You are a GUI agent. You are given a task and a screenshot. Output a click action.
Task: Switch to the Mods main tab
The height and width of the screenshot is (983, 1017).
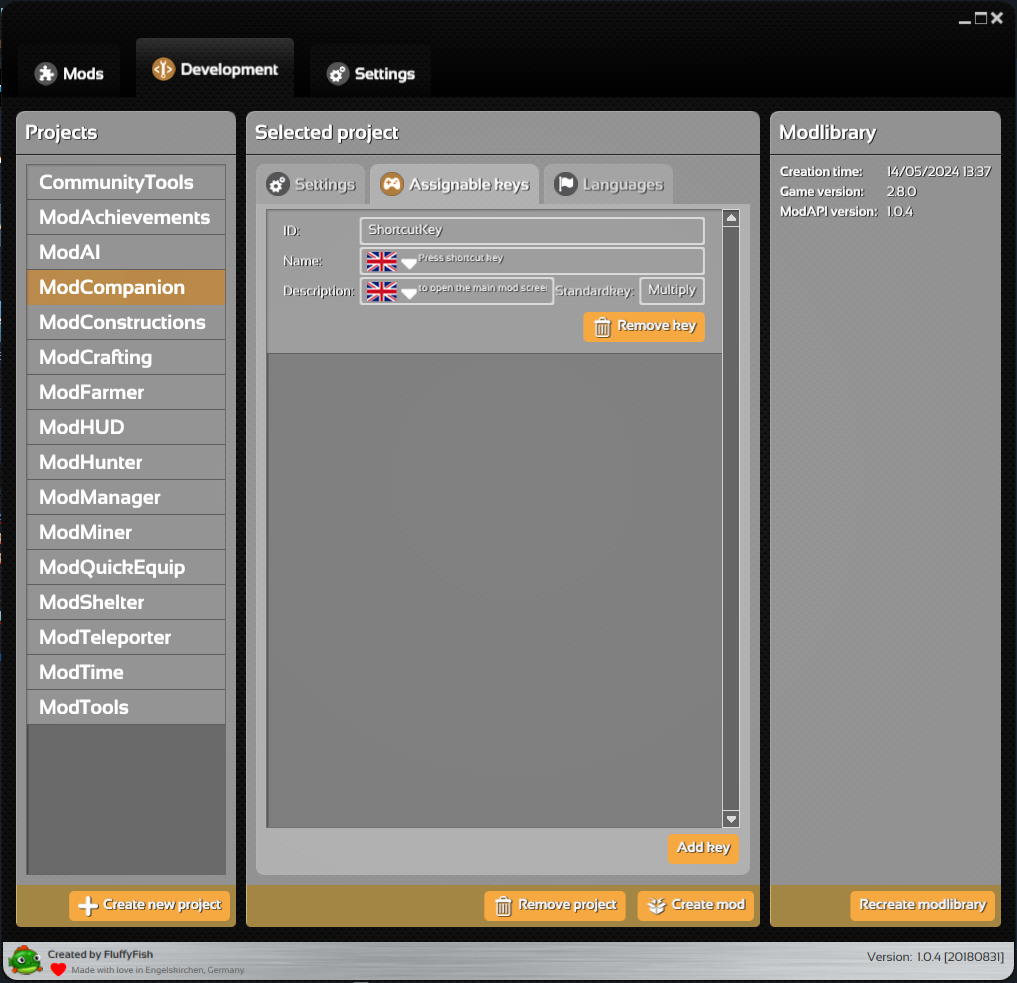[x=70, y=74]
